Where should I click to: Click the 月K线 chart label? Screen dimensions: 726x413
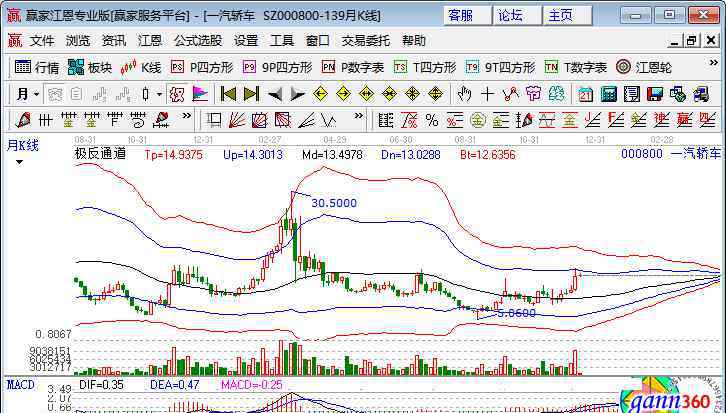pyautogui.click(x=22, y=146)
